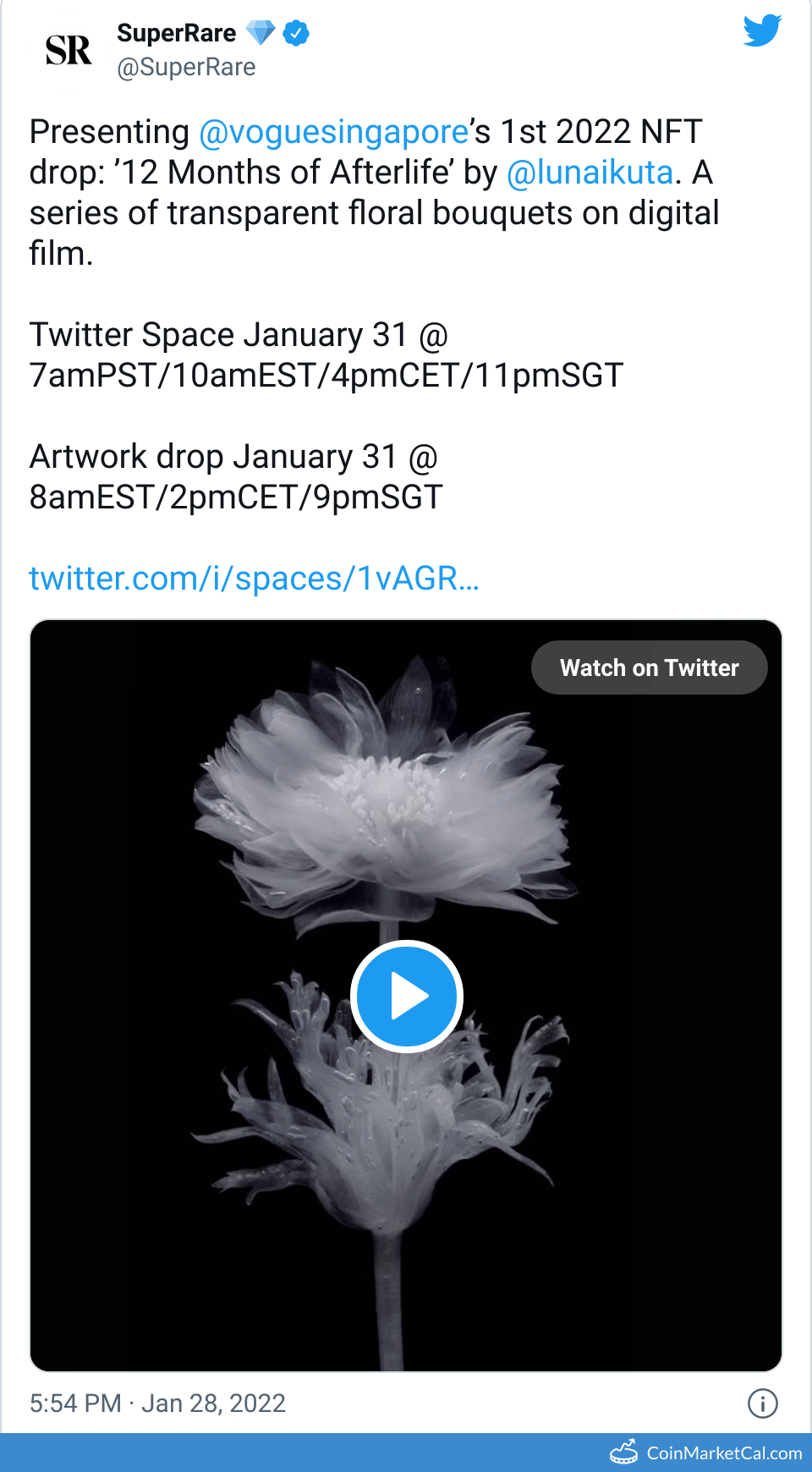
Task: Click the SuperRare SR profile avatar
Action: click(x=69, y=51)
